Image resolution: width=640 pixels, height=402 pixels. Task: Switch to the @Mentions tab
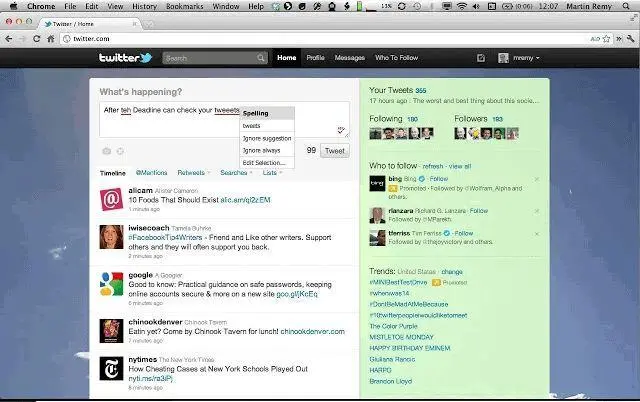(x=151, y=173)
